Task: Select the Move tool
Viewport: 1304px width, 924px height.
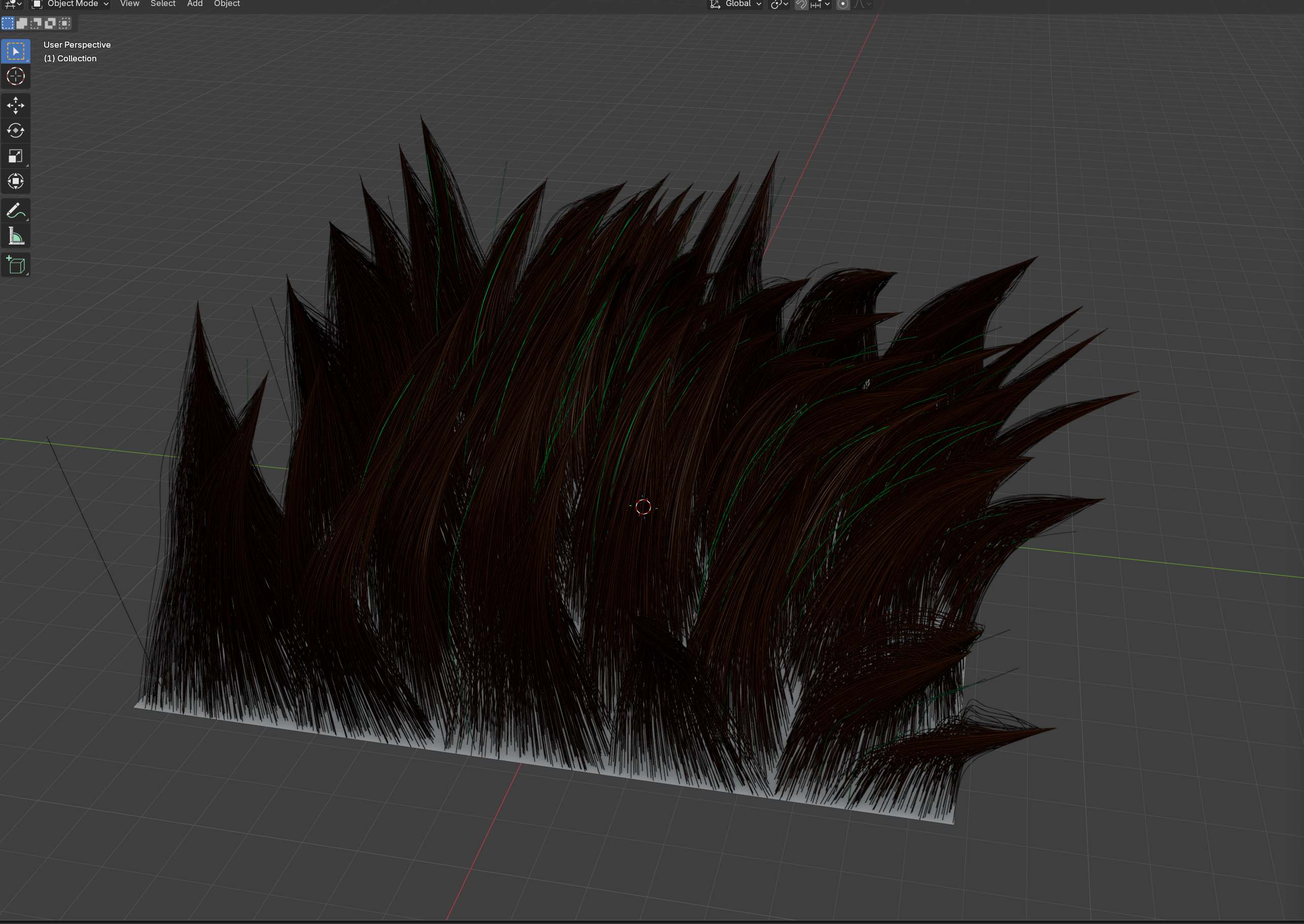Action: click(15, 105)
